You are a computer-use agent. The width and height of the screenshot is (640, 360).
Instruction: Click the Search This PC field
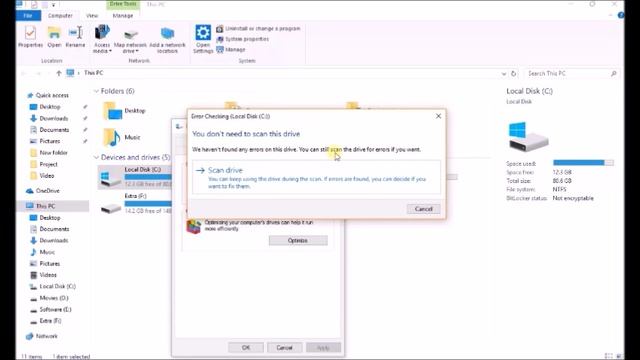click(x=572, y=73)
